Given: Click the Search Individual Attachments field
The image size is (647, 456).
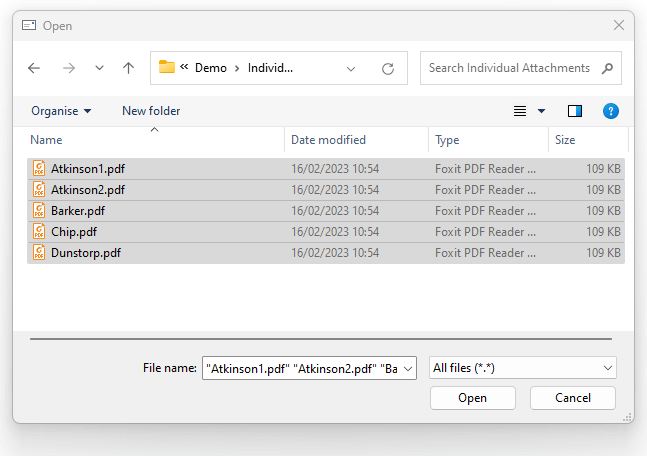Looking at the screenshot, I should coord(508,68).
